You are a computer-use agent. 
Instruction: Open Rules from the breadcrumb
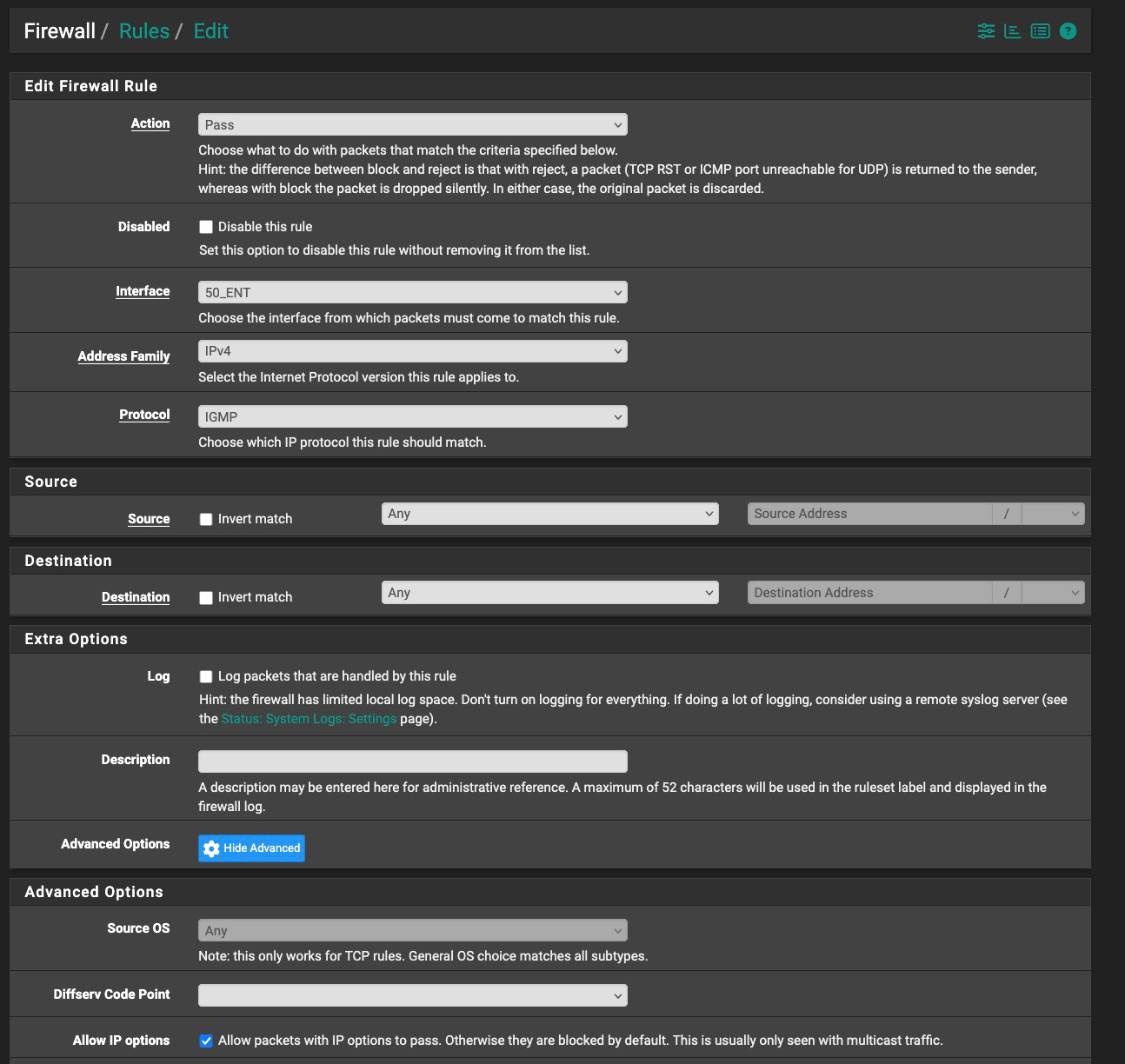click(143, 30)
